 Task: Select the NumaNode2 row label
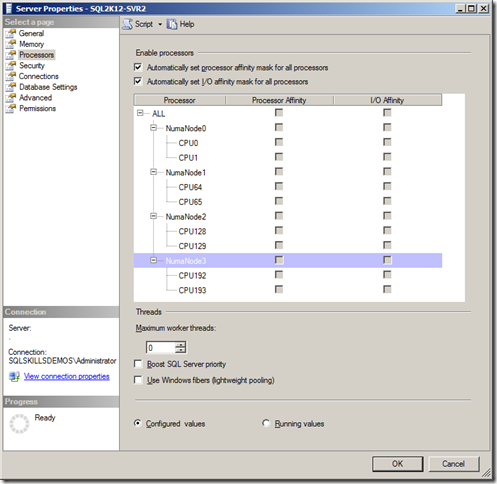coord(186,217)
